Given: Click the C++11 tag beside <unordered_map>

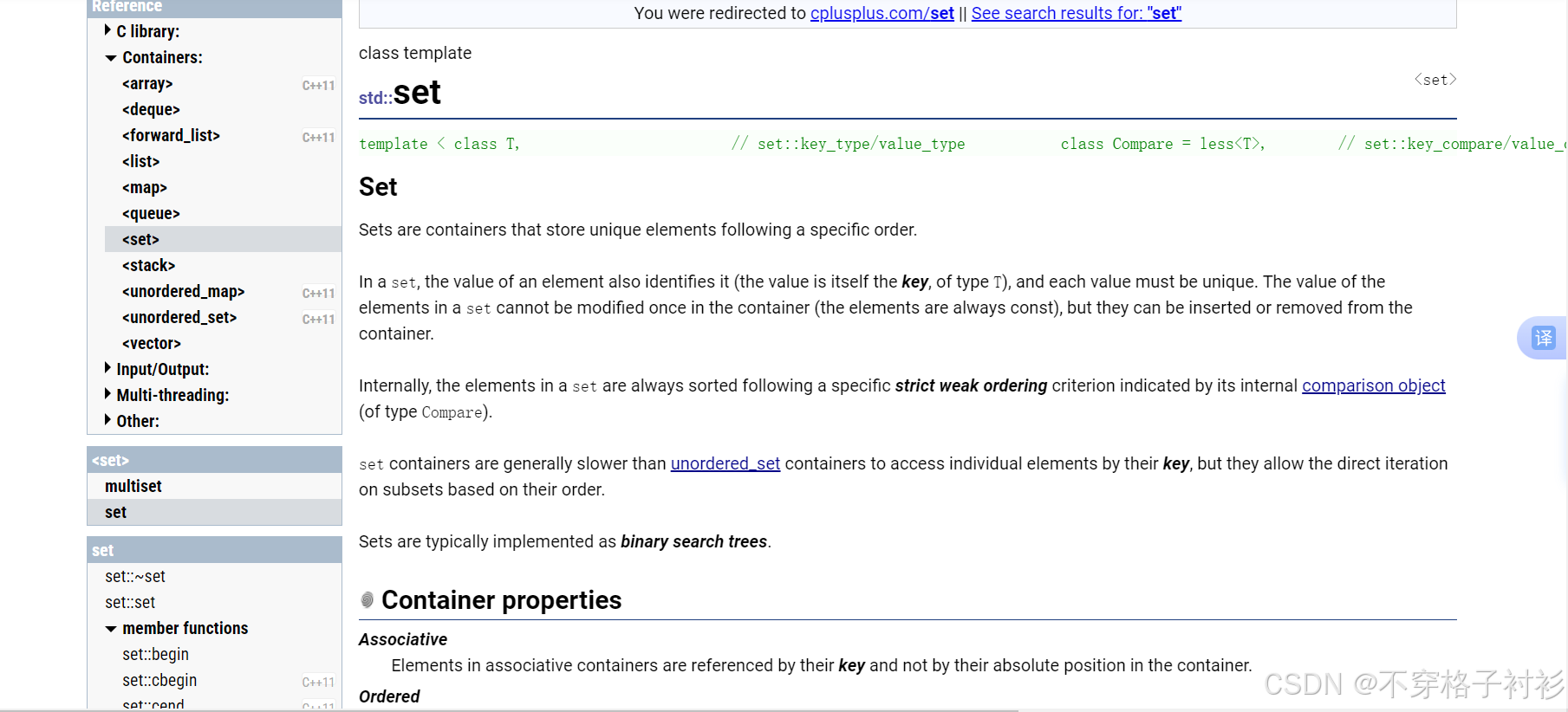Looking at the screenshot, I should coord(318,293).
